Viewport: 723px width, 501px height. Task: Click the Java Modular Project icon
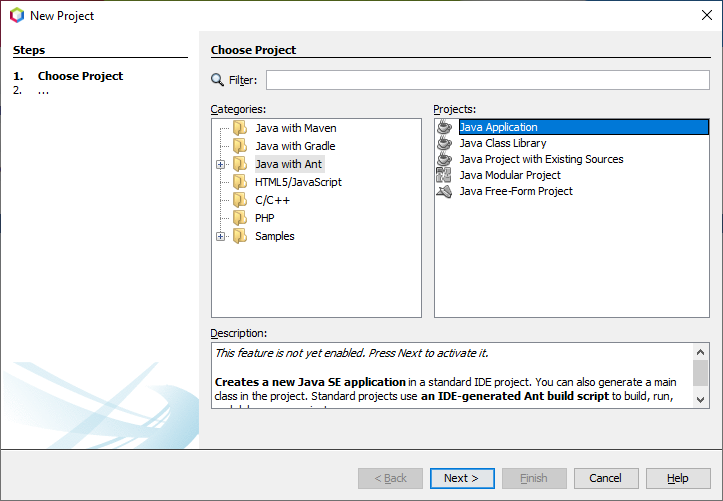point(444,175)
